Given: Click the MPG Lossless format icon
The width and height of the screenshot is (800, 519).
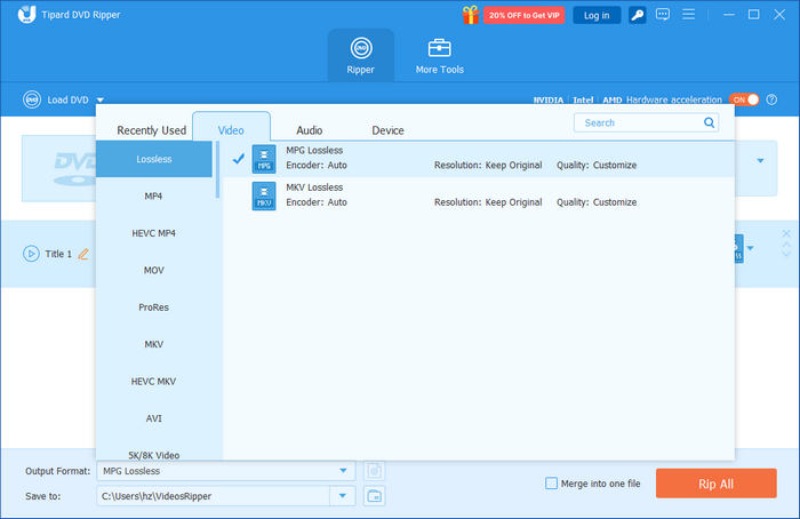Looking at the screenshot, I should tap(264, 159).
